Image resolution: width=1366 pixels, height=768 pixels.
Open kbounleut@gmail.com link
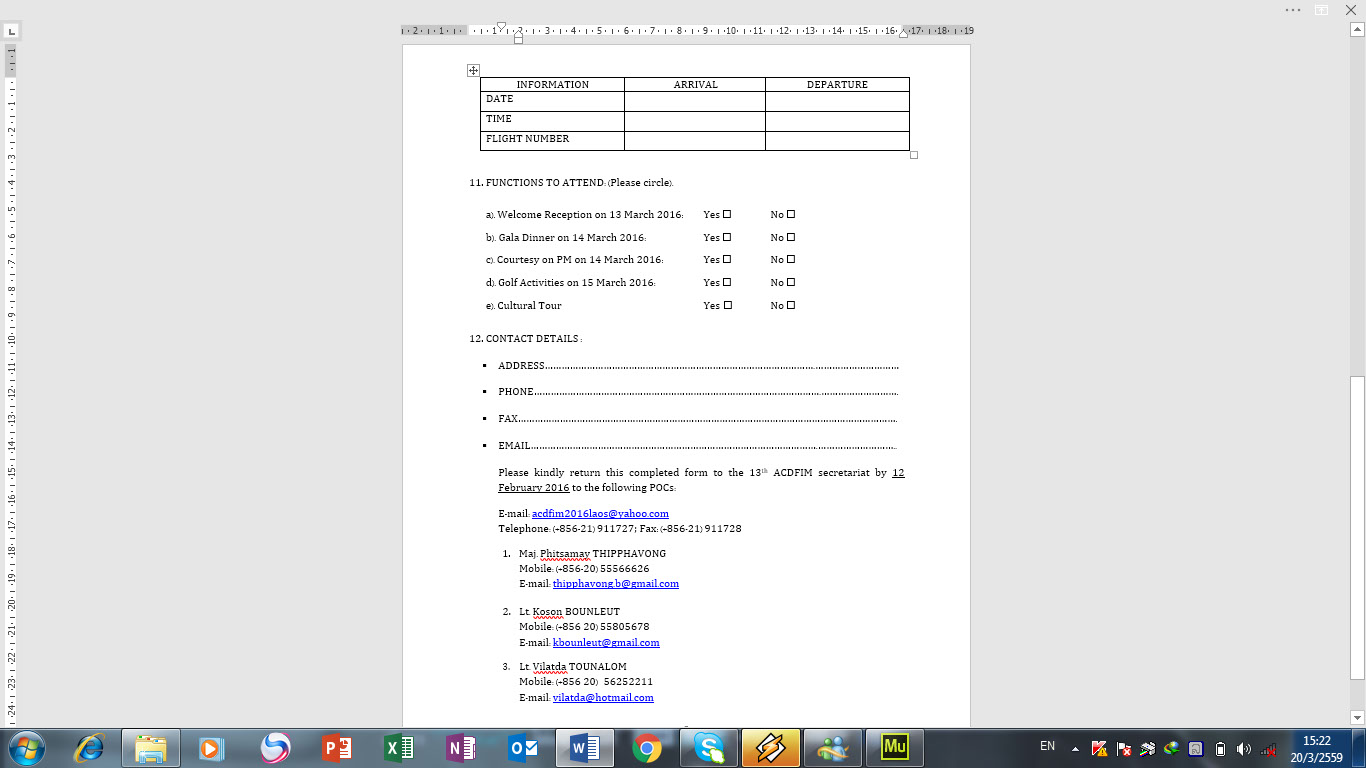pyautogui.click(x=606, y=643)
